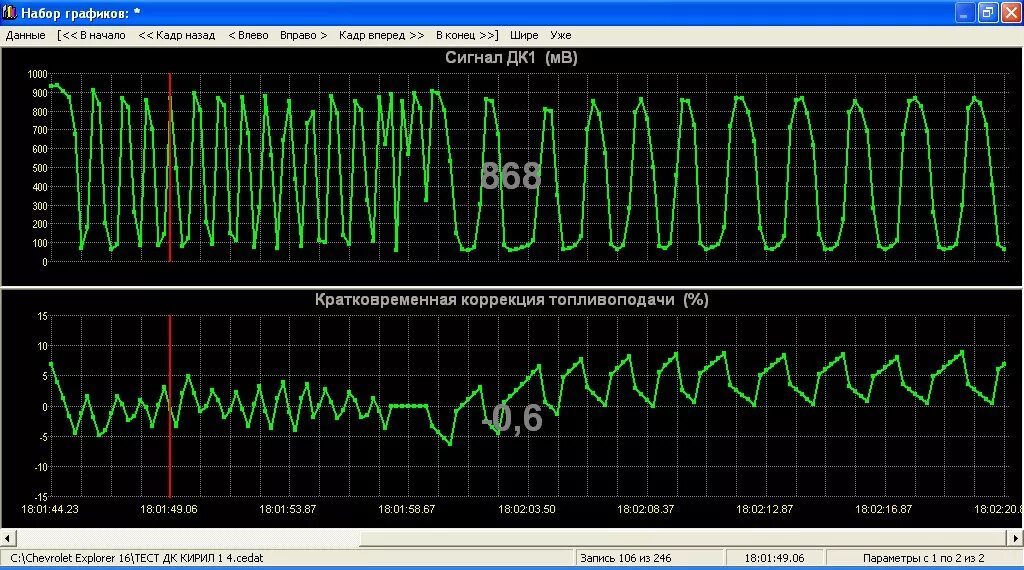The image size is (1024, 570).
Task: Click the -0,6 value readout
Action: click(512, 418)
